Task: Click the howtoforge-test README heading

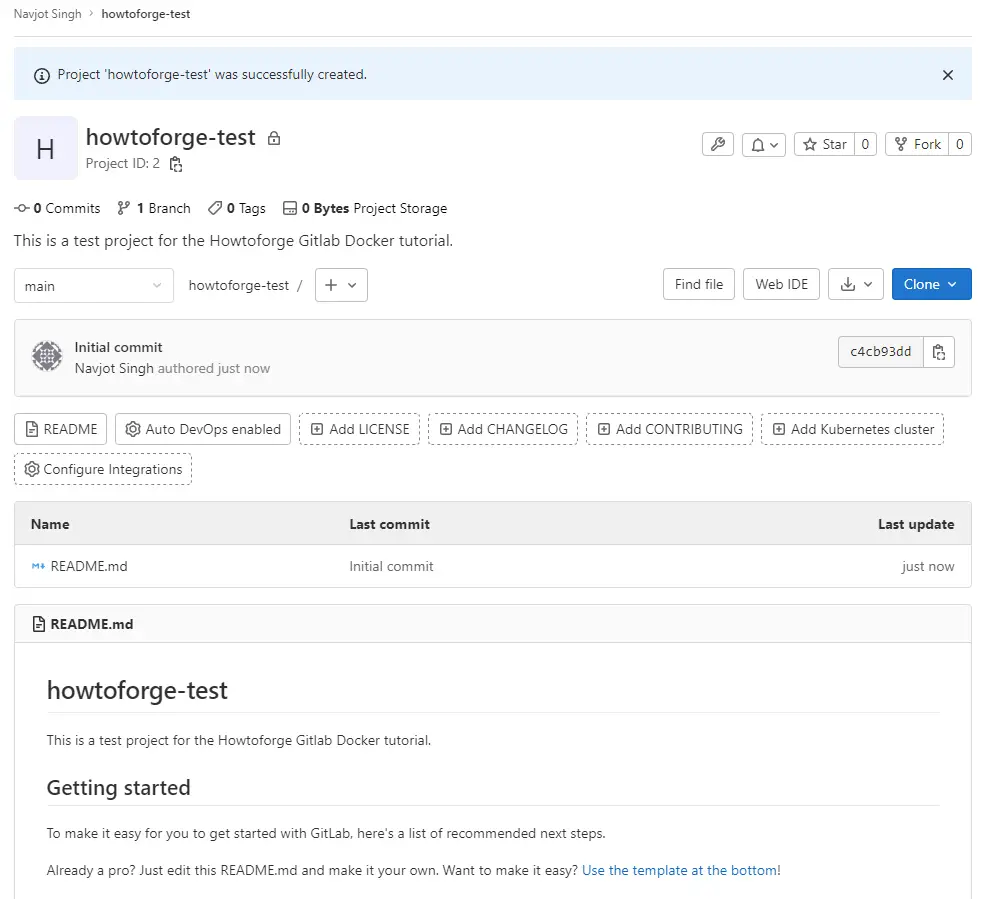Action: coord(137,691)
